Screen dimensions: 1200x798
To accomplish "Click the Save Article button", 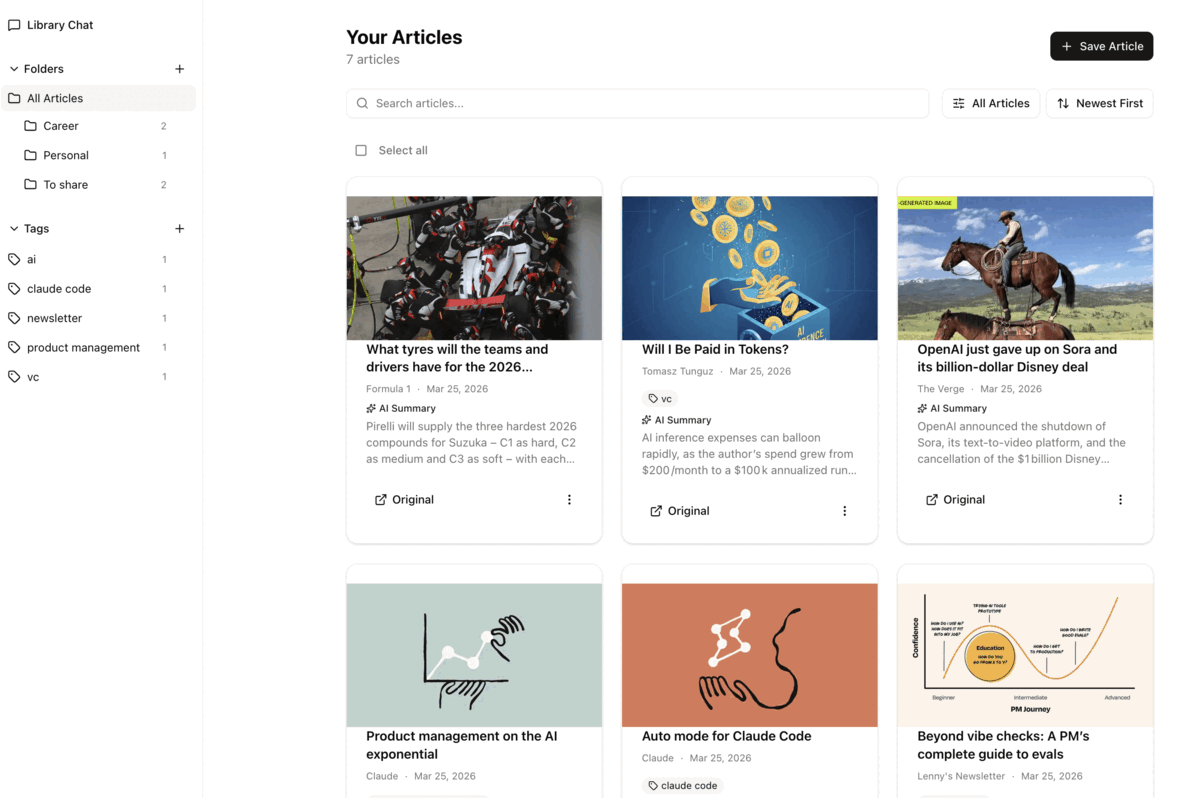I will coord(1101,46).
